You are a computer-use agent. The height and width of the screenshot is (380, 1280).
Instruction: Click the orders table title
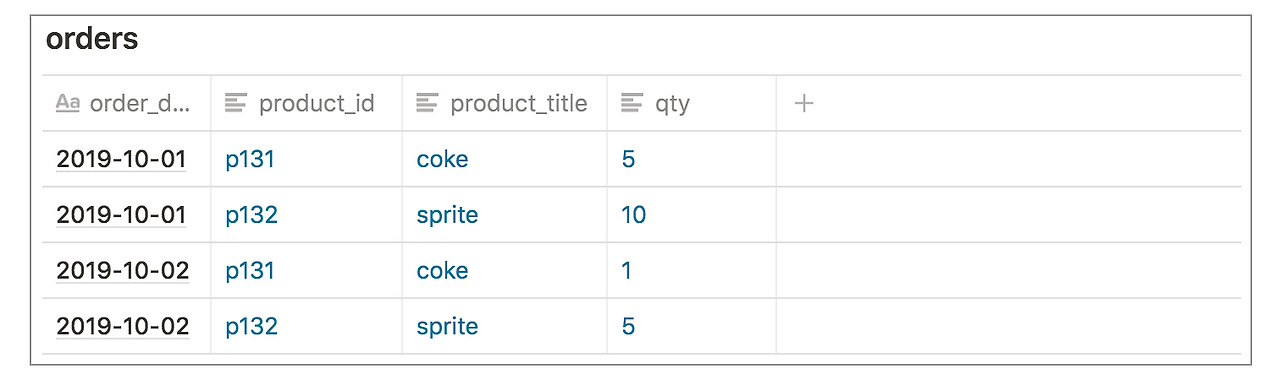tap(92, 40)
